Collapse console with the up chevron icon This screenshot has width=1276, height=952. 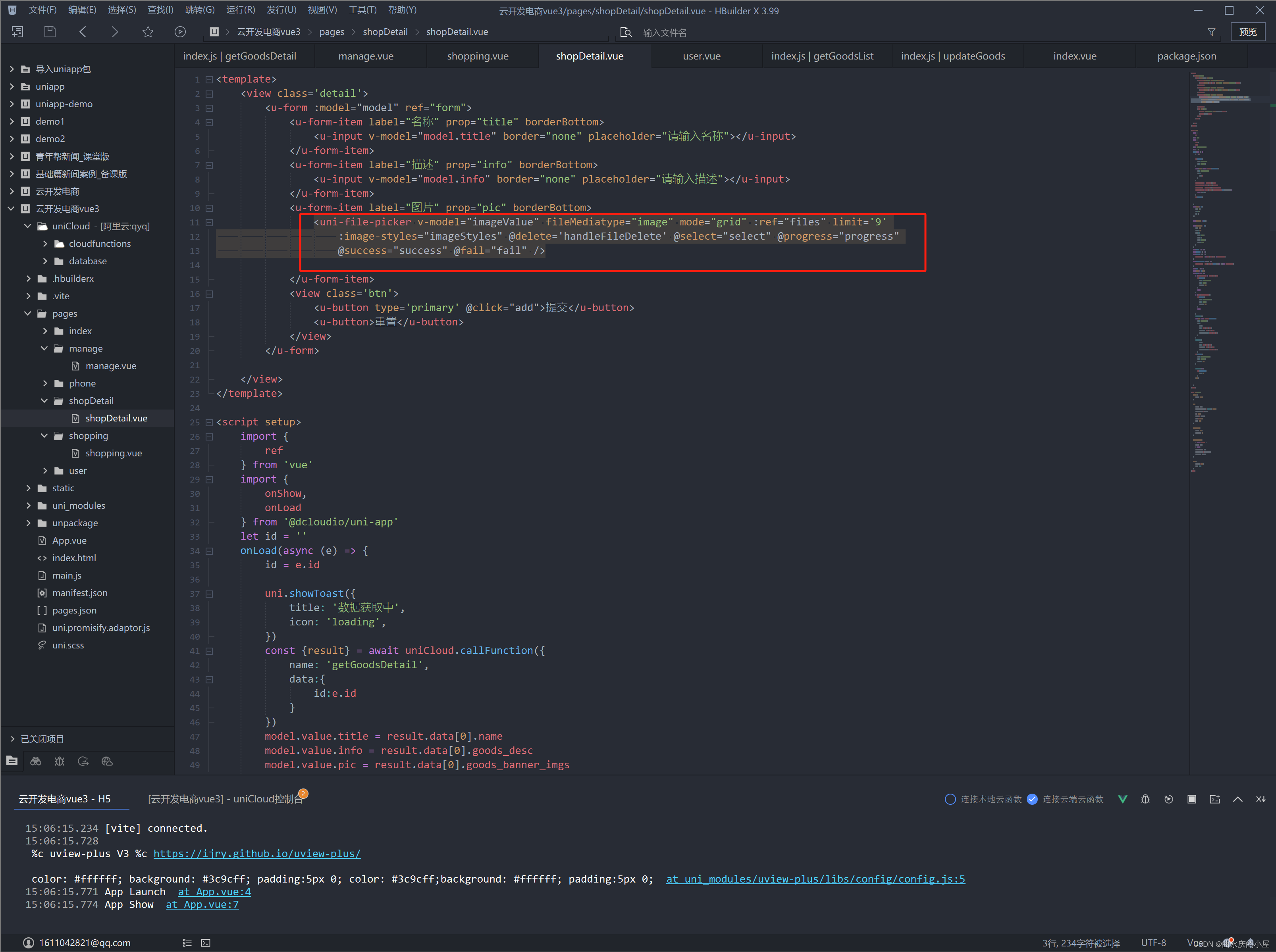tap(1237, 799)
